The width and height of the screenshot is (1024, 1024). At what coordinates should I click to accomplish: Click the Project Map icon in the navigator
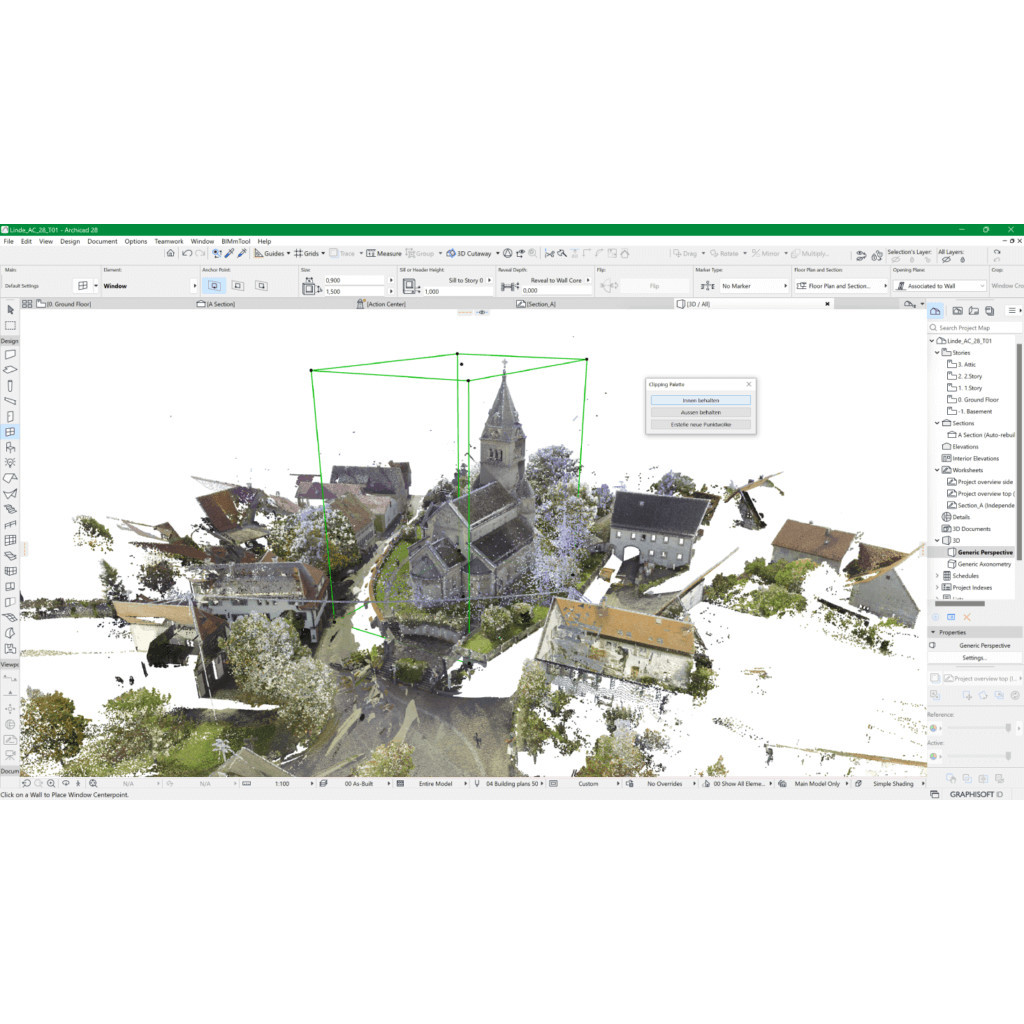click(x=935, y=311)
